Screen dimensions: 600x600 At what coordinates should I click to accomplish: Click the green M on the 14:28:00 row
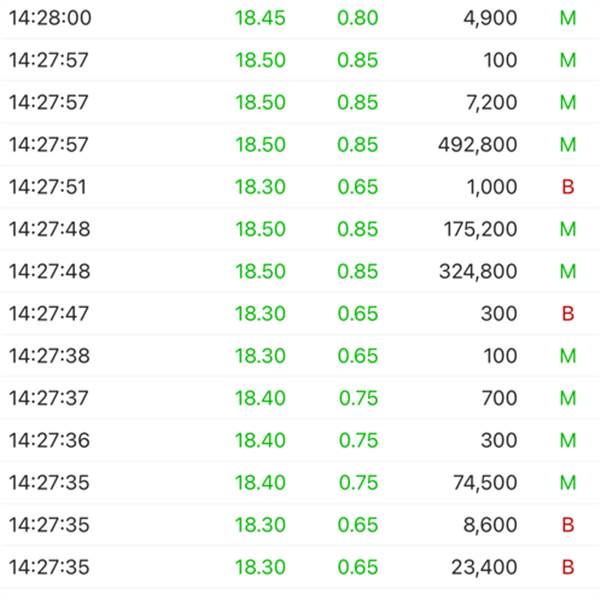[x=568, y=18]
